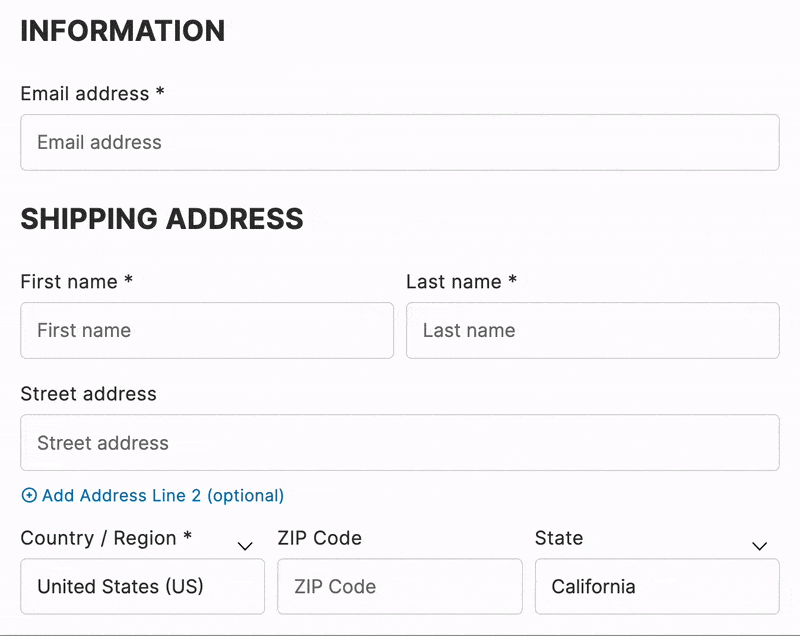
Task: Click into the First name text box
Action: tap(207, 331)
